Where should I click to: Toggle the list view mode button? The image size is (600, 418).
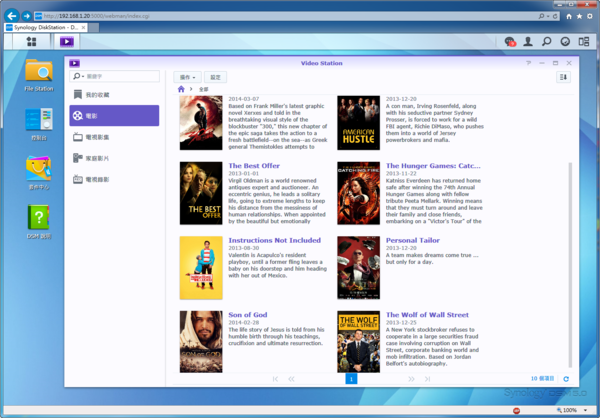(x=563, y=77)
